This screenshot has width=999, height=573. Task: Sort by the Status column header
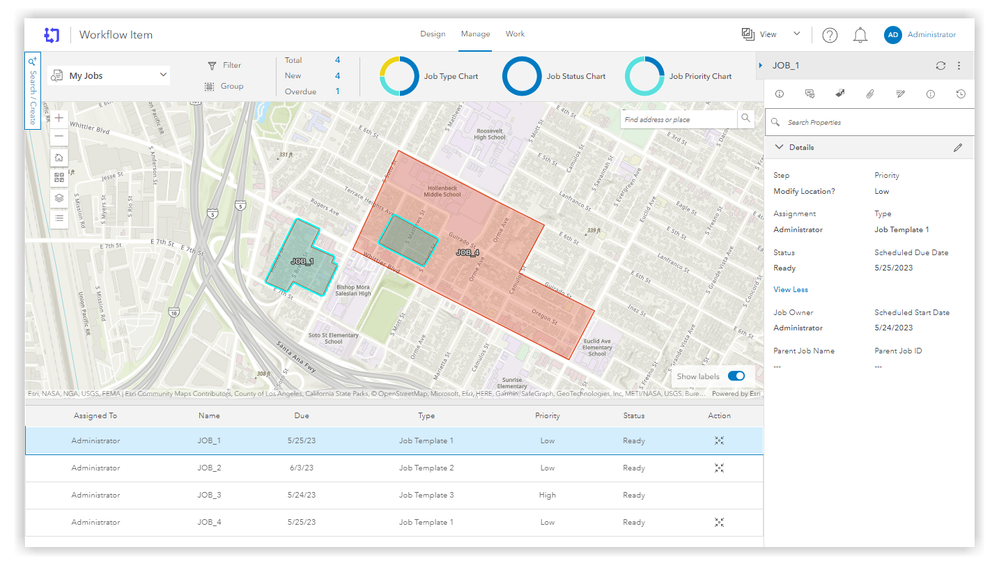[634, 416]
